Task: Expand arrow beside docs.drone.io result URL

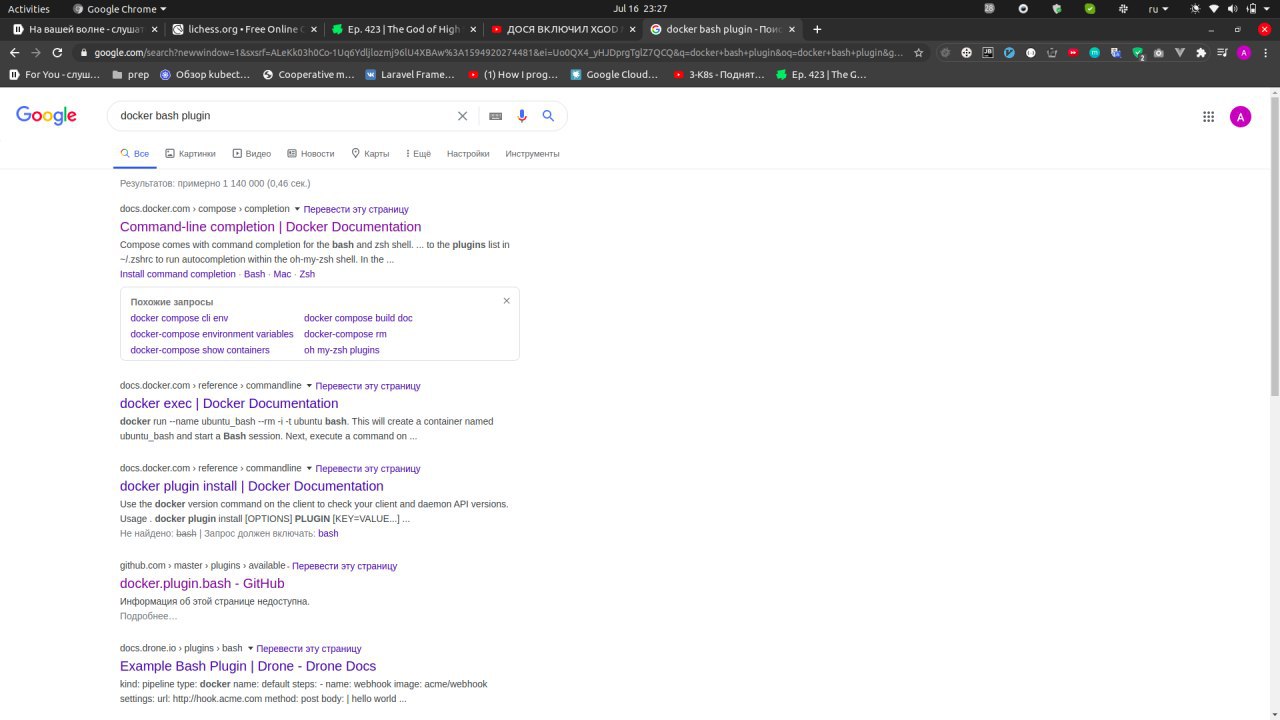Action: coord(250,649)
